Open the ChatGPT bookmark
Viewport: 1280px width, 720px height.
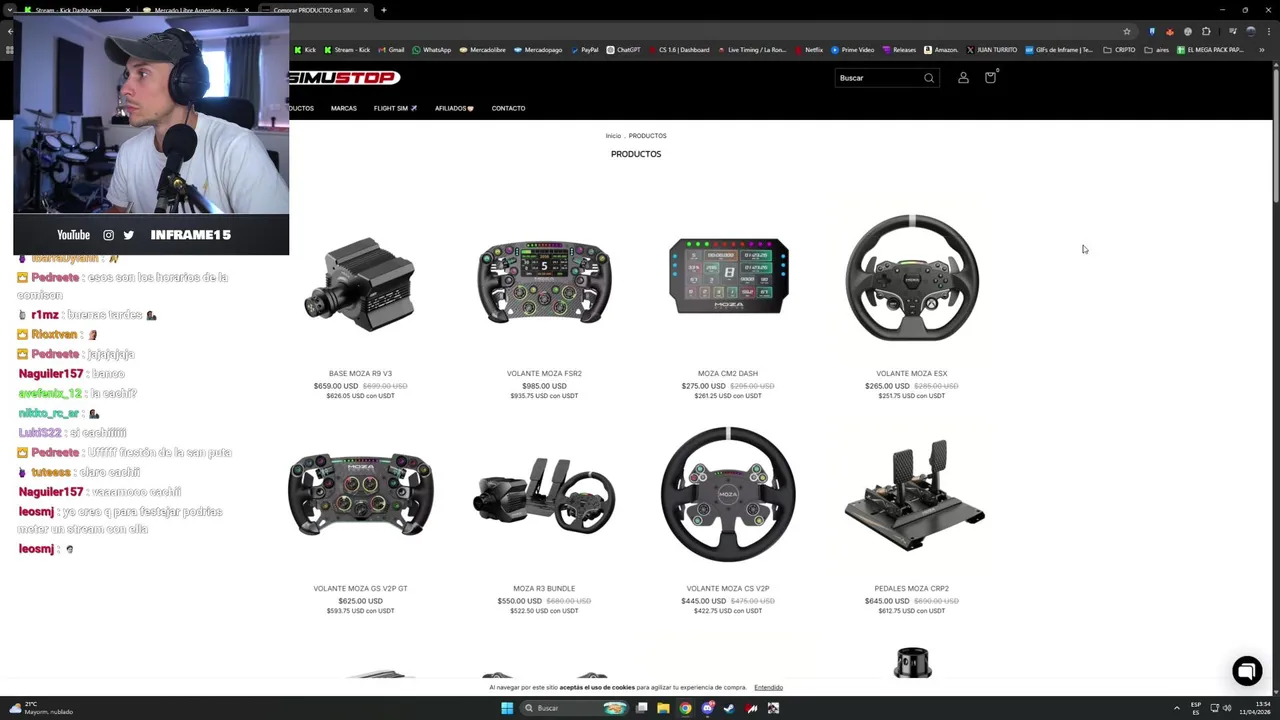pos(623,50)
